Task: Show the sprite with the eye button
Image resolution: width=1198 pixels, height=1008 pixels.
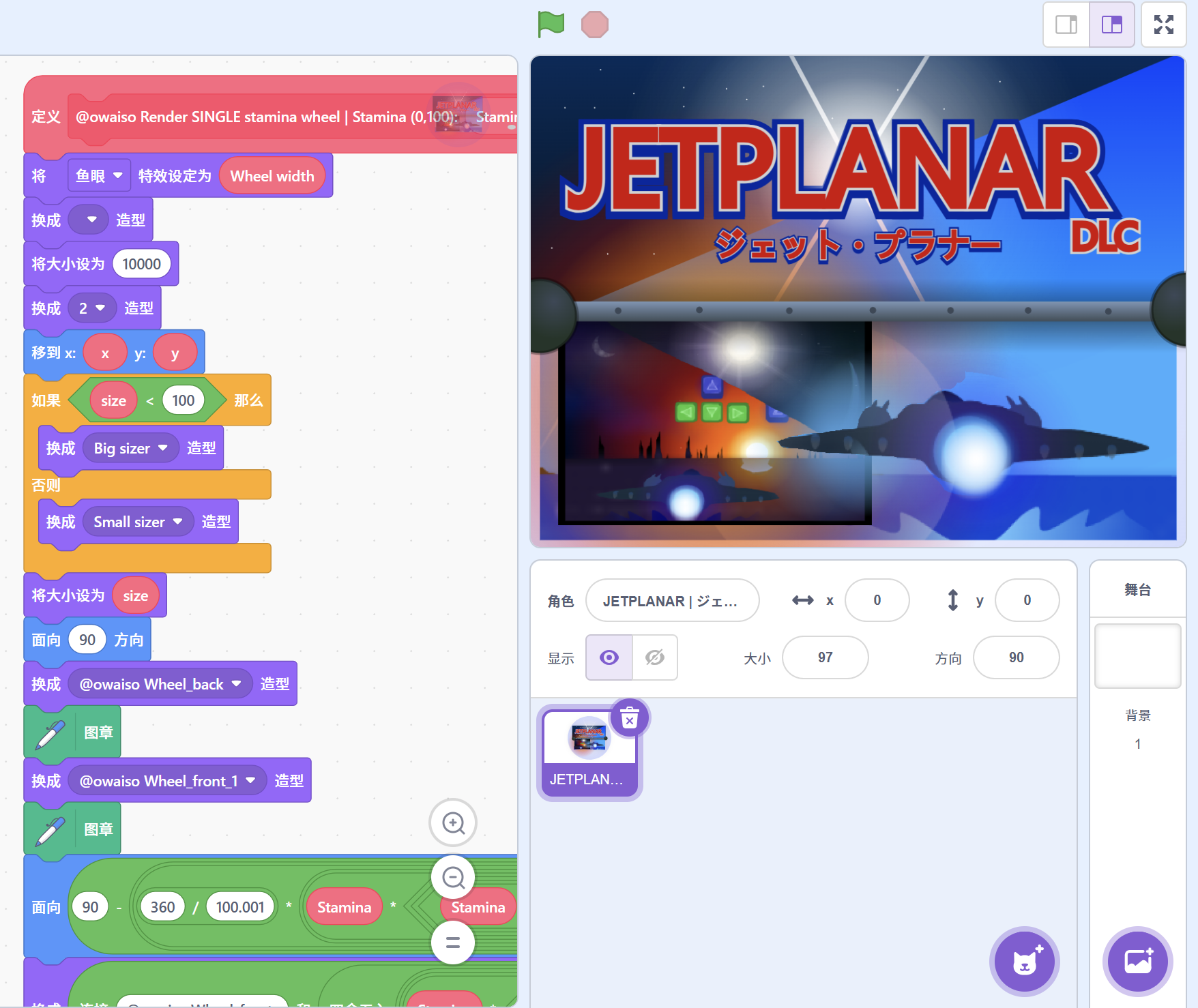Action: [x=609, y=657]
